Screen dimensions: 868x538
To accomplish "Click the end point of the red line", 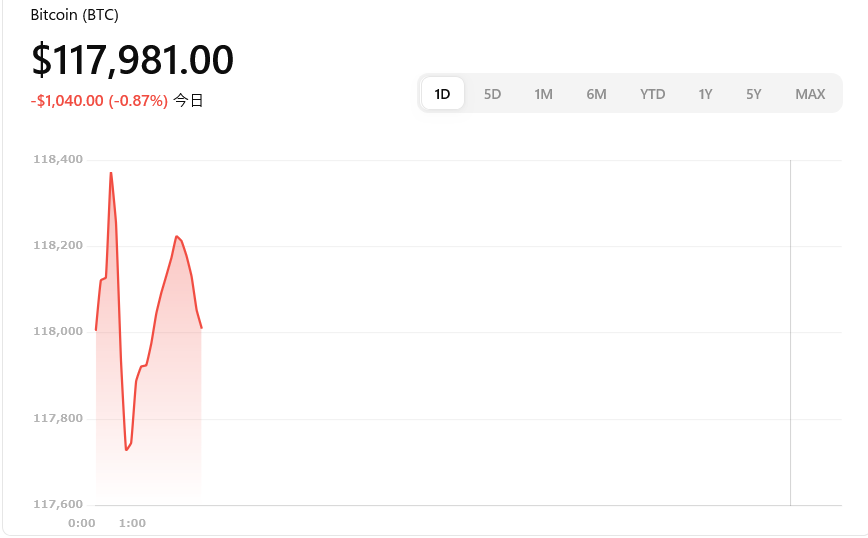I will [202, 328].
